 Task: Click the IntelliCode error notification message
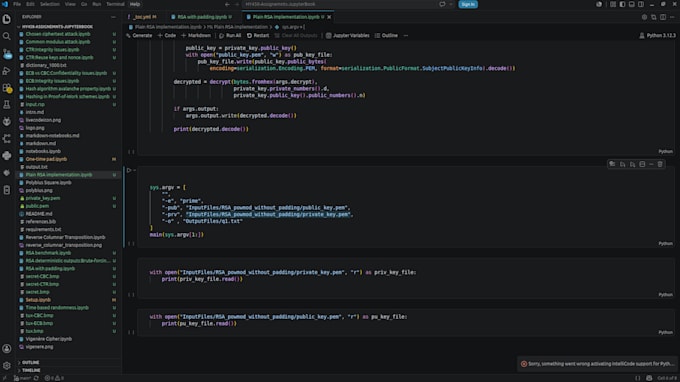(601, 364)
